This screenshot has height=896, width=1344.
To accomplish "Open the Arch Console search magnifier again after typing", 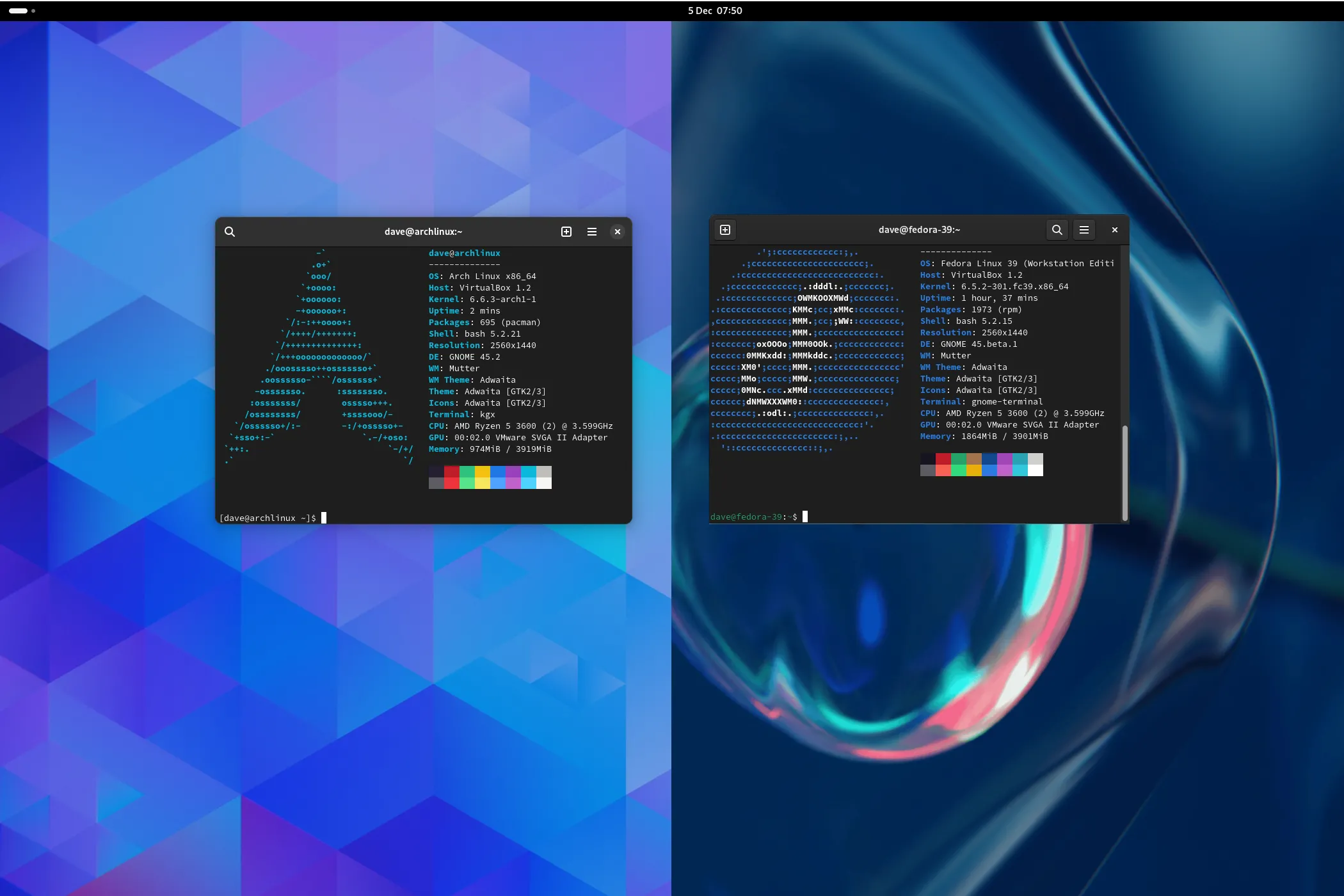I will [x=230, y=232].
